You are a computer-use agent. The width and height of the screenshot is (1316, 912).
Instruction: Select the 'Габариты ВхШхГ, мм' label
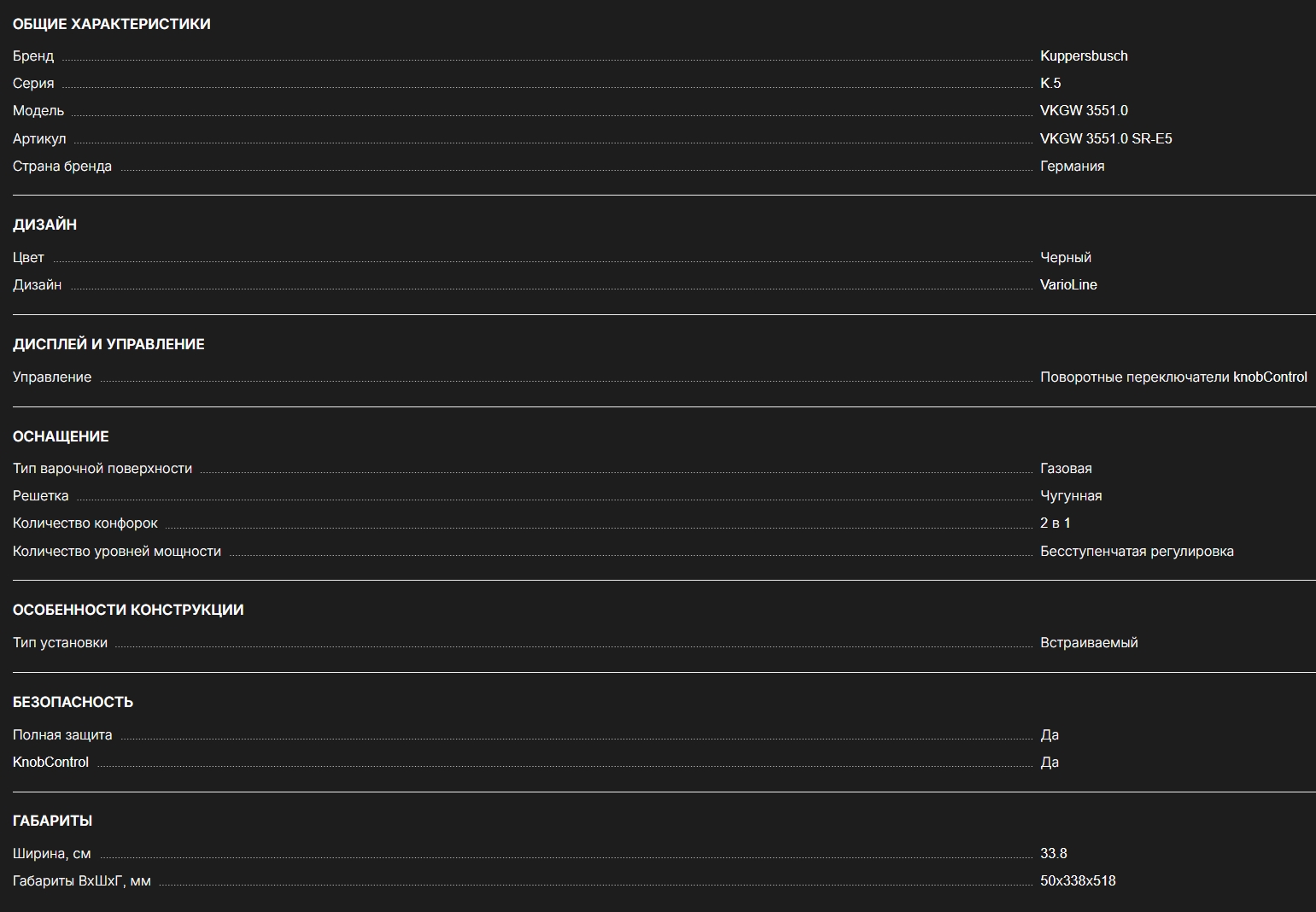click(82, 881)
